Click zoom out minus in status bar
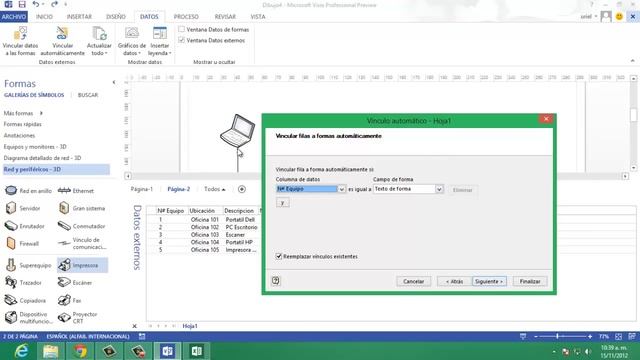The image size is (640, 360). [x=536, y=336]
